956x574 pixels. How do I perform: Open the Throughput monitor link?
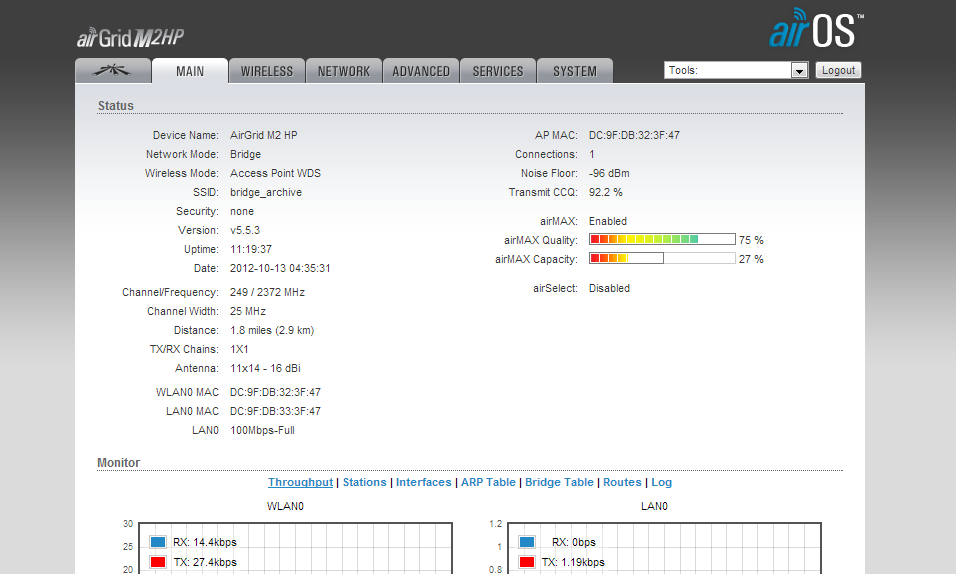(x=301, y=482)
